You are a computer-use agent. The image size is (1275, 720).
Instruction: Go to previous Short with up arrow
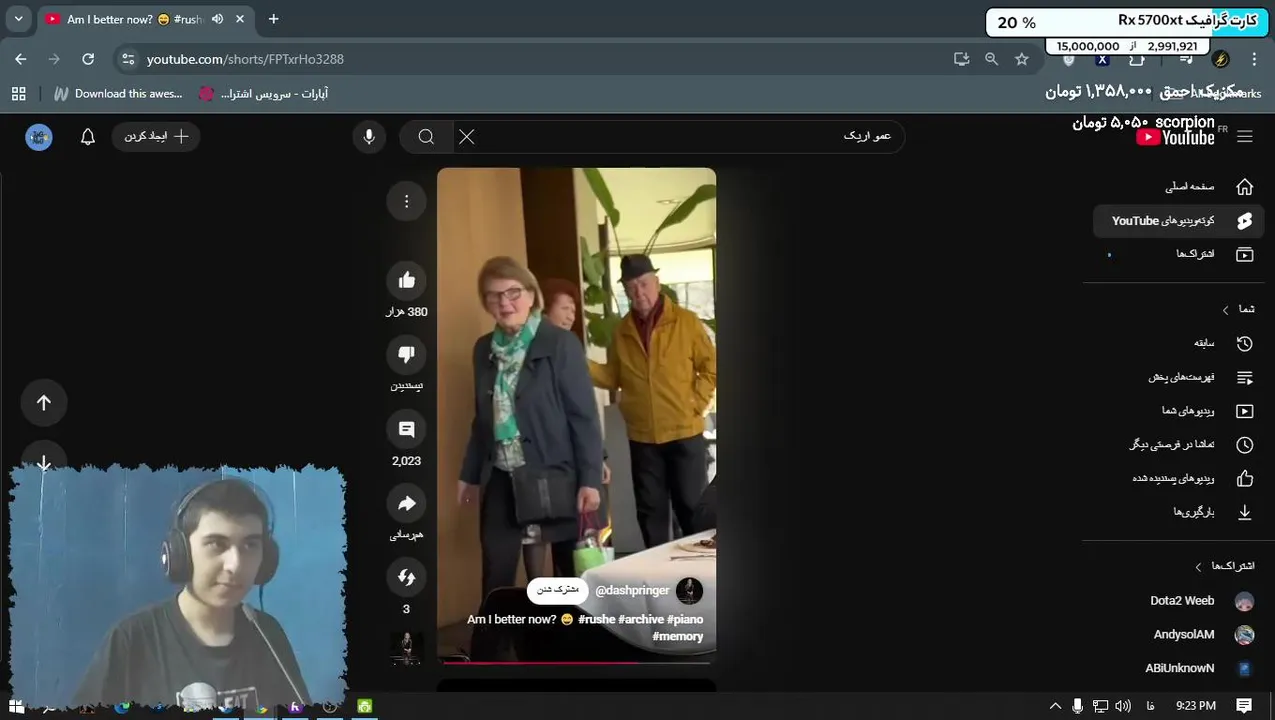pyautogui.click(x=44, y=402)
